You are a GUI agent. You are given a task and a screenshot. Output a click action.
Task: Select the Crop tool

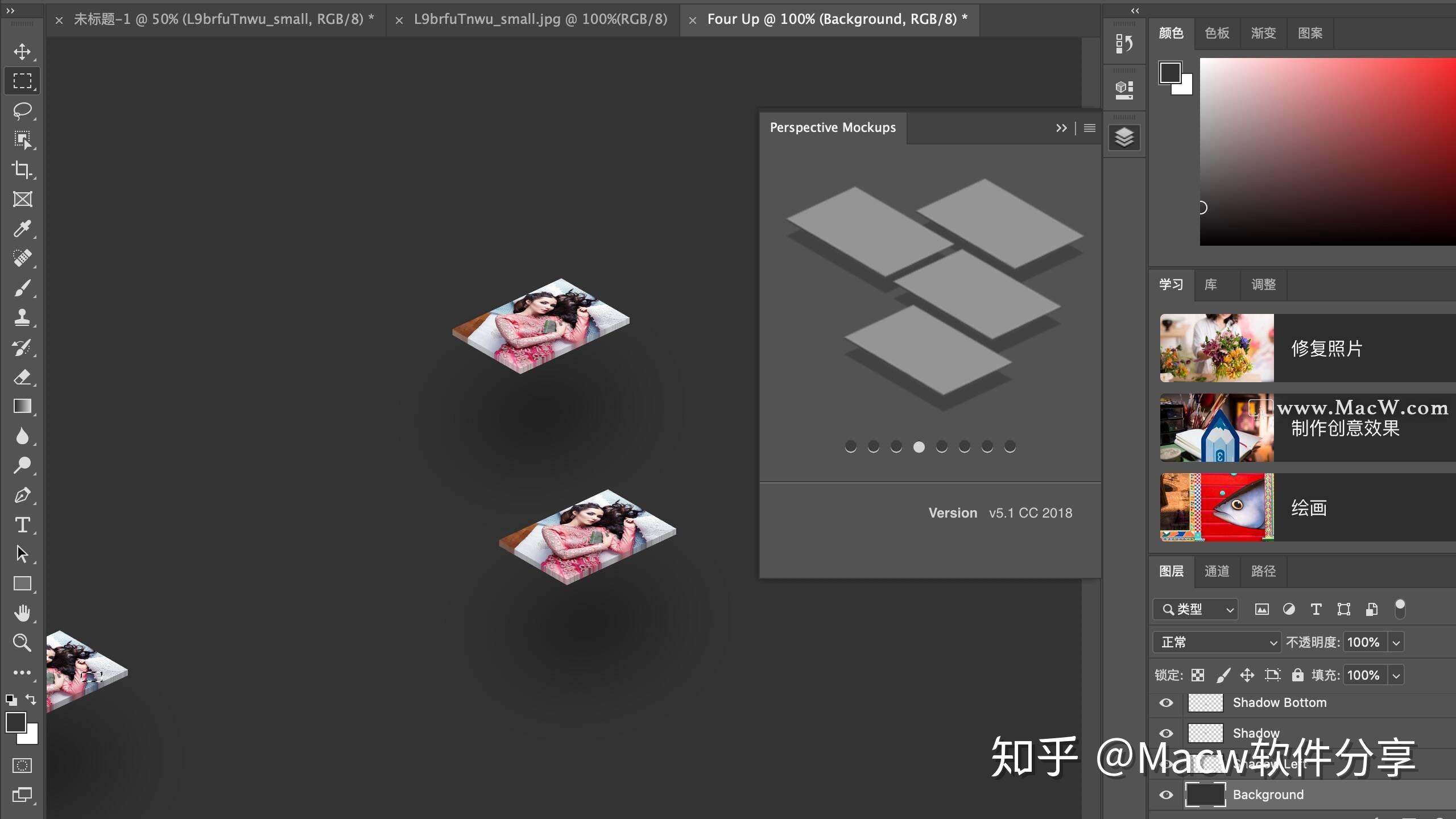coord(22,169)
